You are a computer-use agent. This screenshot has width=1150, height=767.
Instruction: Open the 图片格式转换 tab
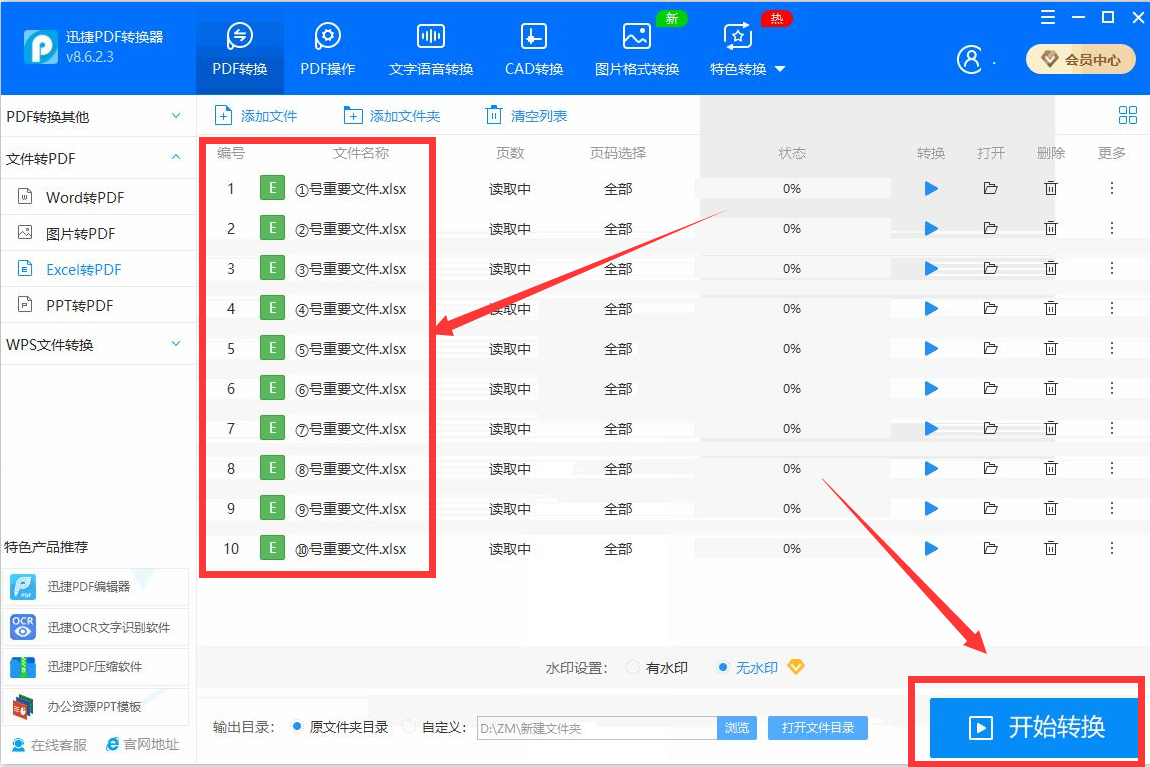pyautogui.click(x=637, y=45)
